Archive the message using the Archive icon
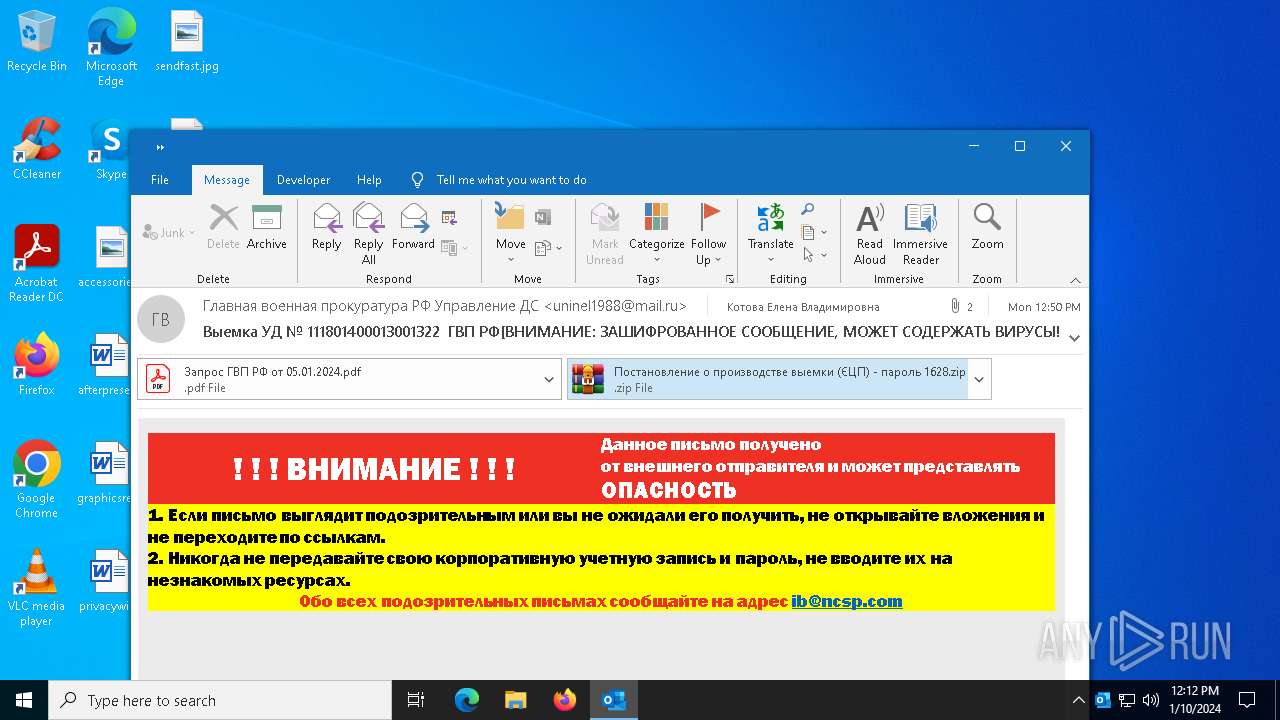1280x720 pixels. tap(266, 228)
